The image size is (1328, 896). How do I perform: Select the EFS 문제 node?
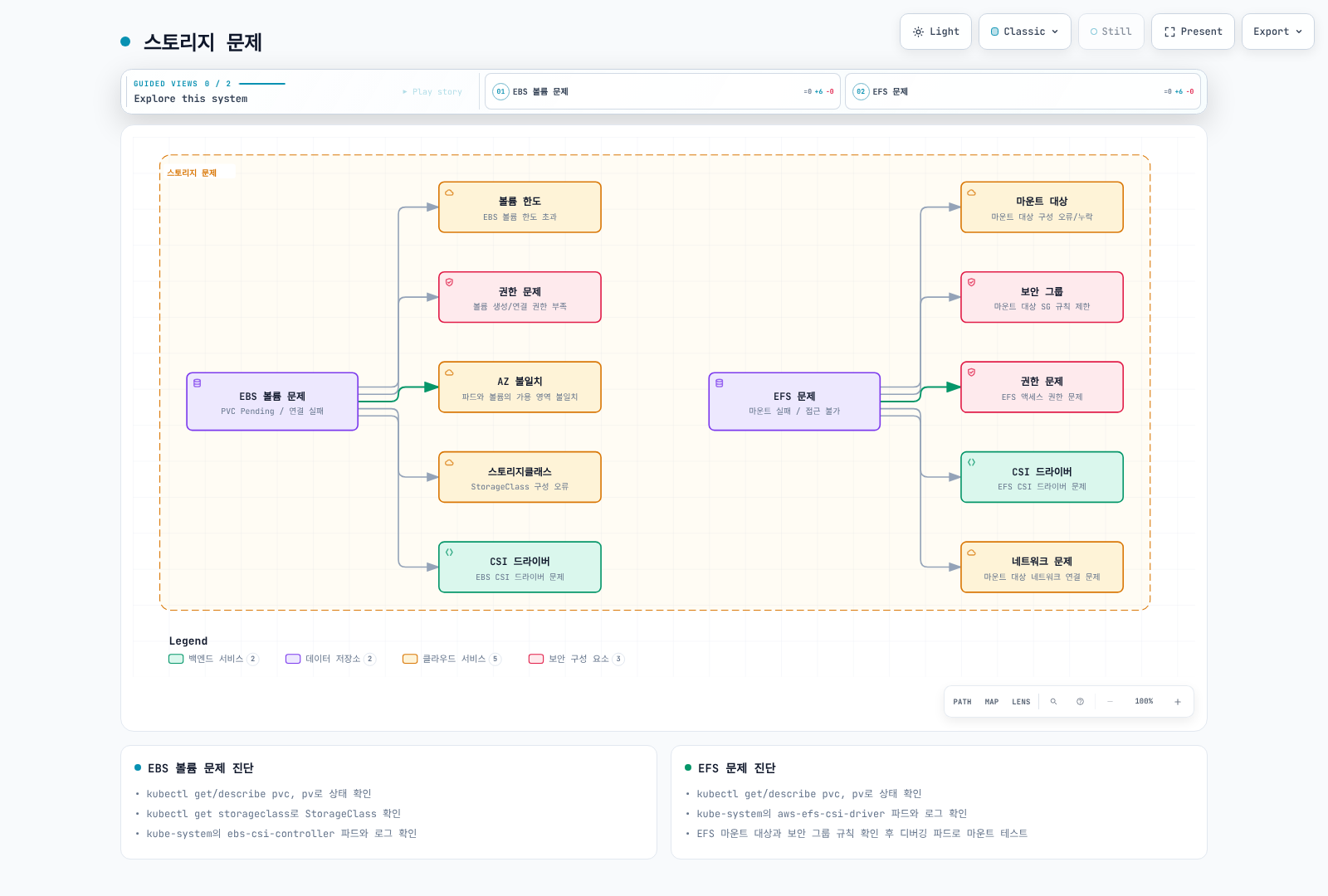pyautogui.click(x=794, y=402)
